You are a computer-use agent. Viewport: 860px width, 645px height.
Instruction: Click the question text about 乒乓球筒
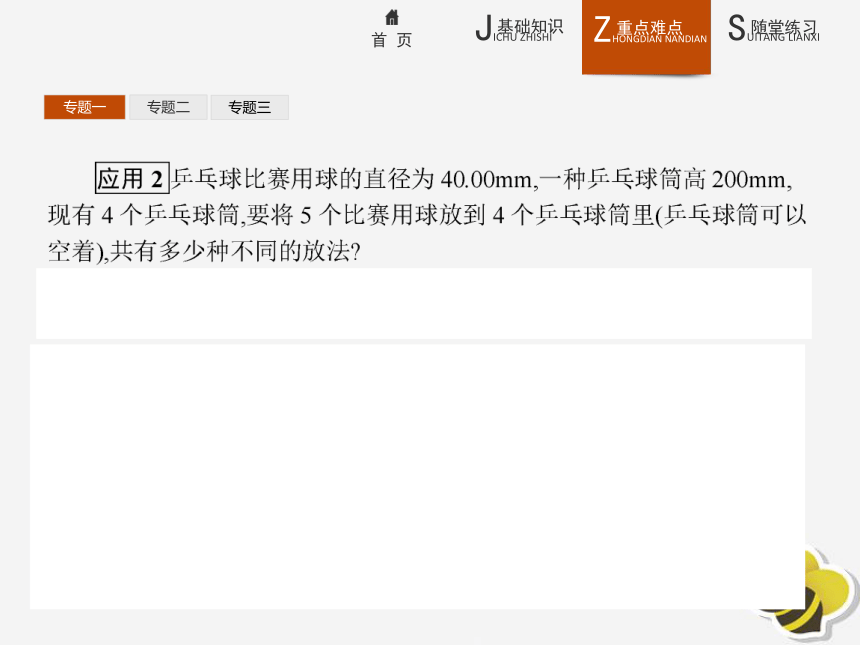tap(427, 215)
